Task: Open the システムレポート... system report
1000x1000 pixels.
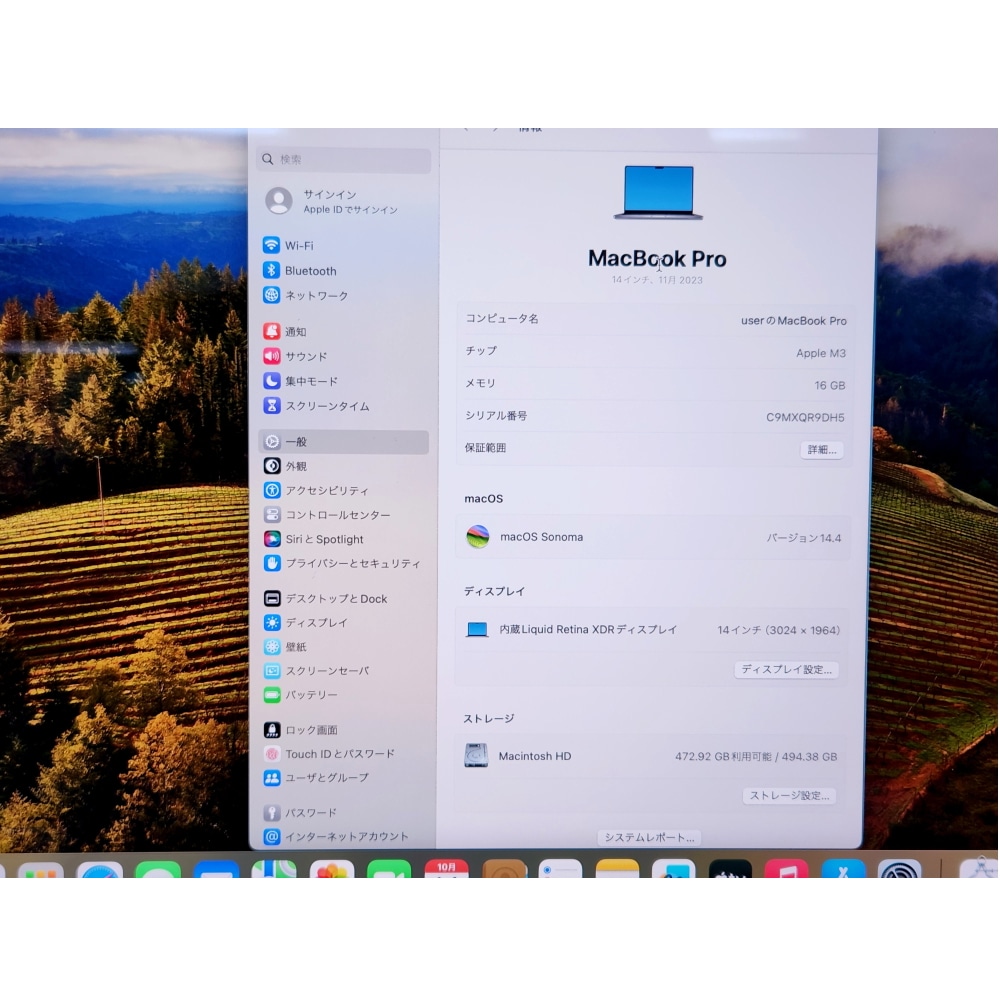Action: [649, 837]
